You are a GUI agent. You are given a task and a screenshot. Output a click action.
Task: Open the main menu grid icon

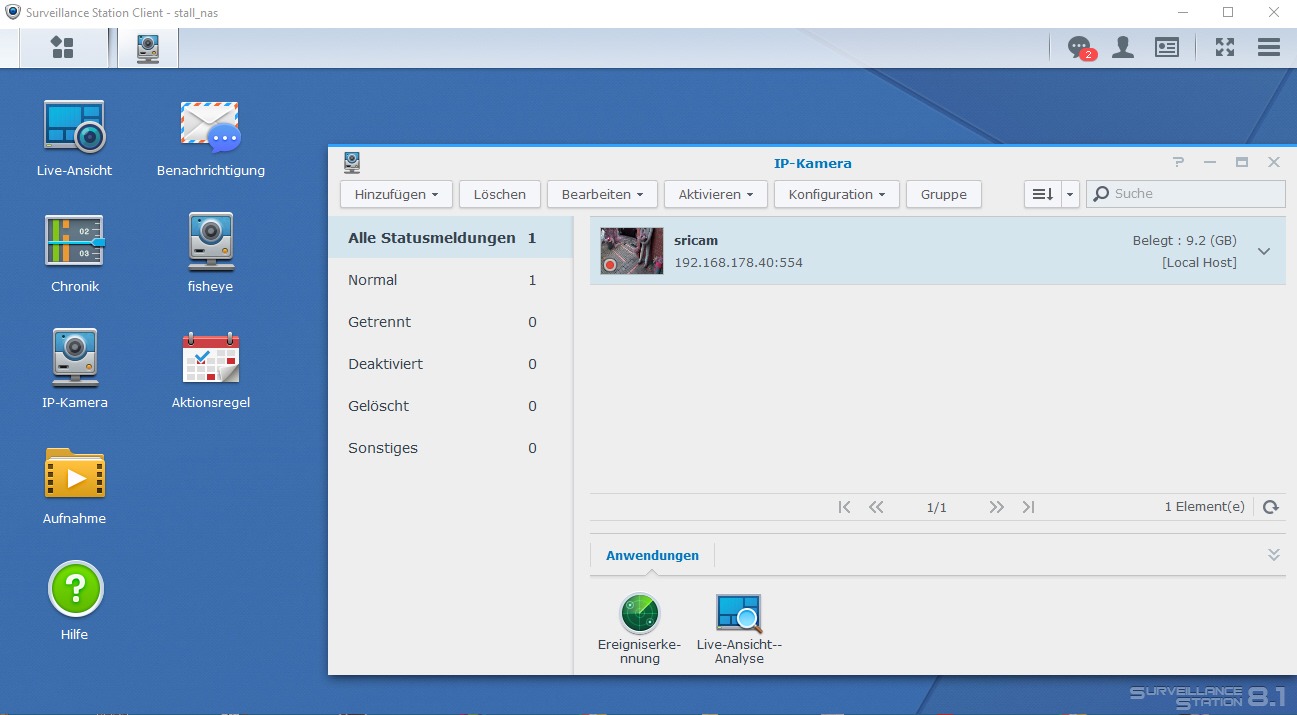click(63, 48)
